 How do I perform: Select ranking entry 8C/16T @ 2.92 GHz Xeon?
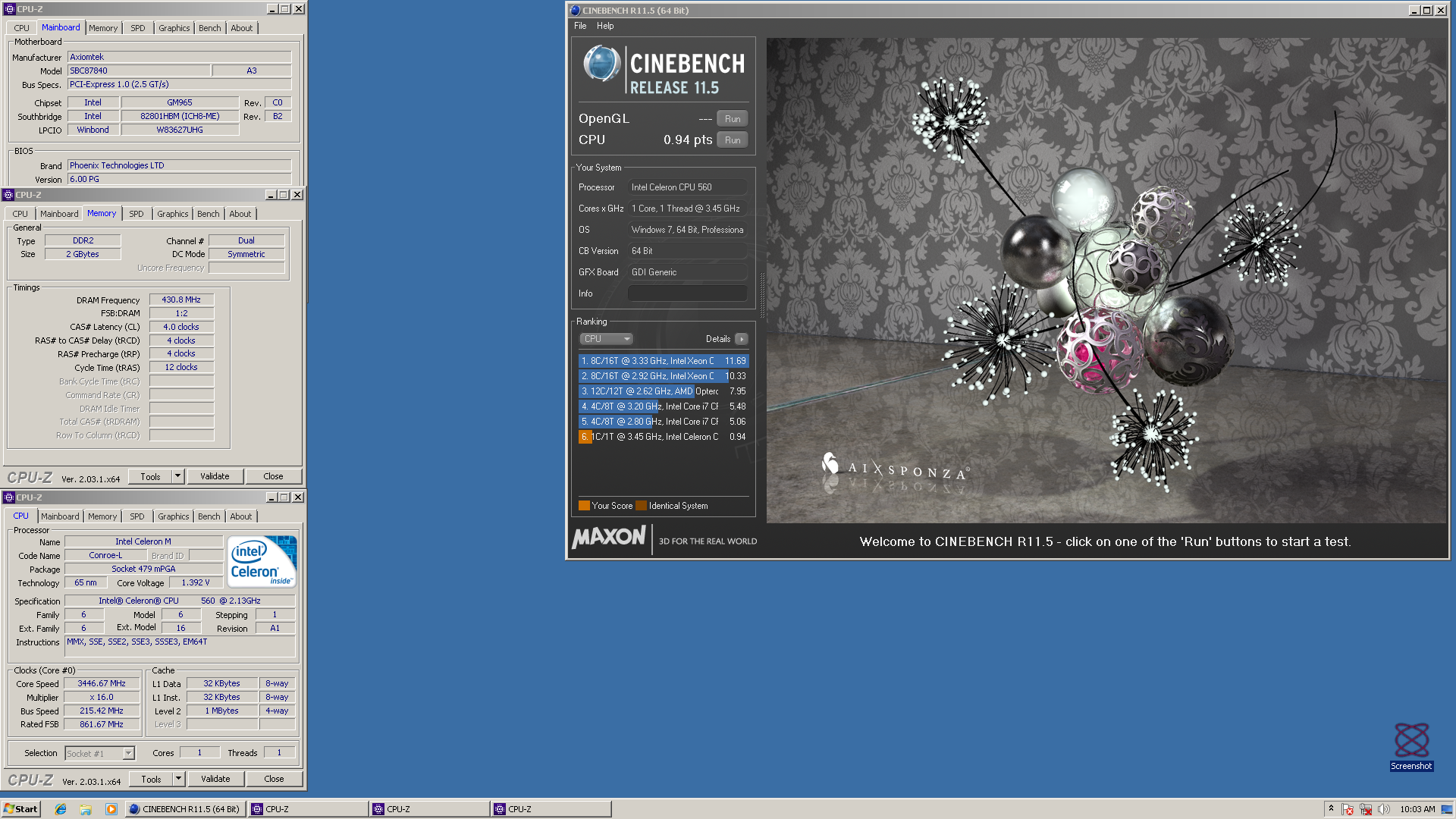(664, 376)
